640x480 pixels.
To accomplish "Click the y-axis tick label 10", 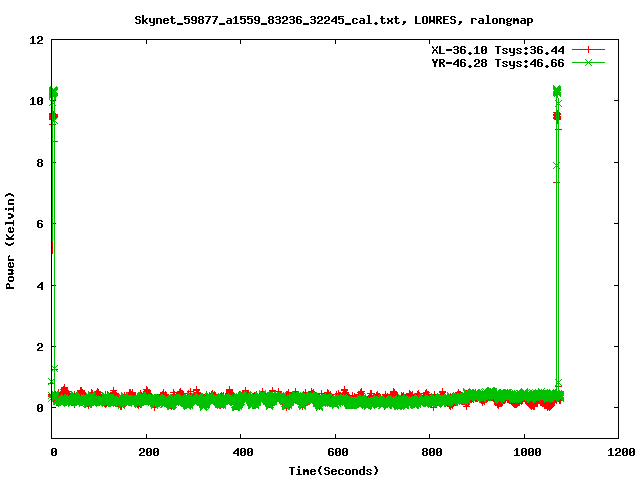I will [x=36, y=101].
